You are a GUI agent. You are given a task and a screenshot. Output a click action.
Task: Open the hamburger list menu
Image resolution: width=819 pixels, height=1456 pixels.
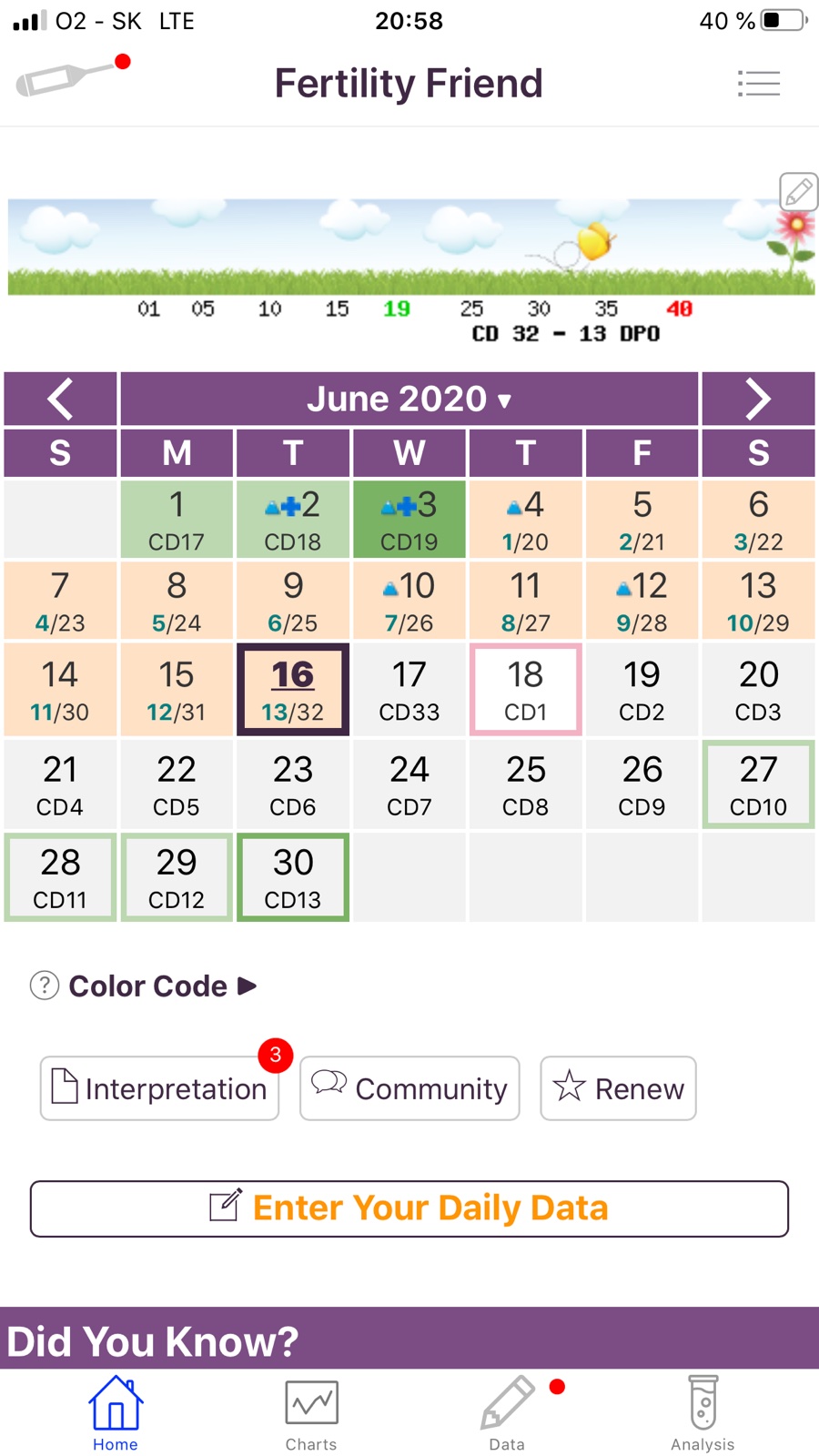point(758,84)
